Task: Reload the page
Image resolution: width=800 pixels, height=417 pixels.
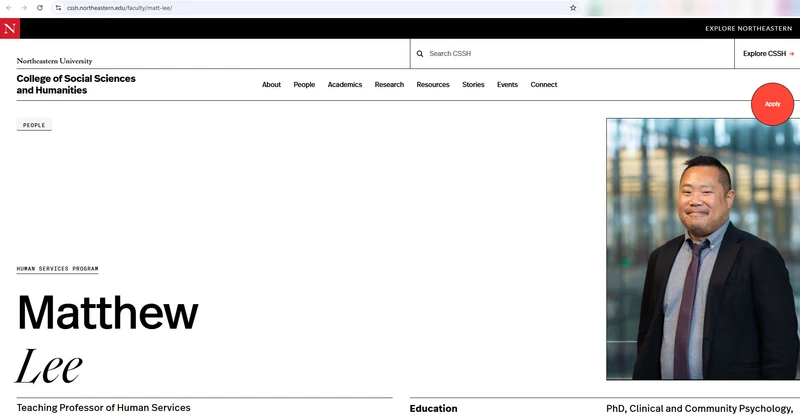Action: pyautogui.click(x=40, y=8)
